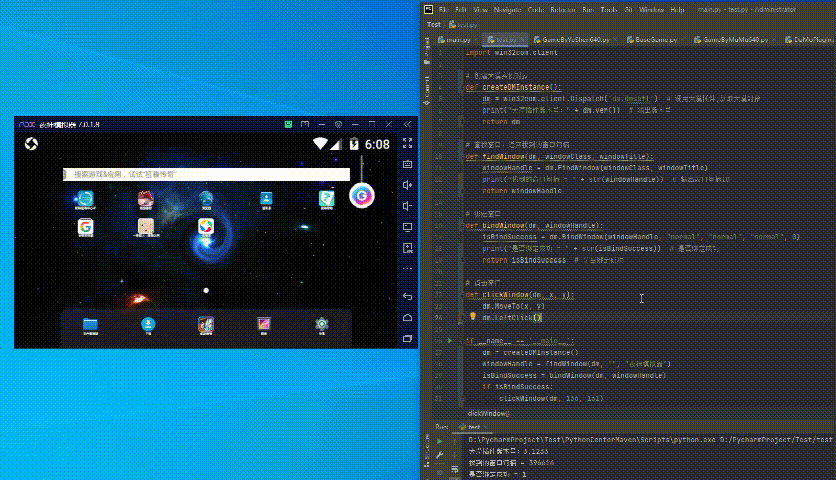The image size is (836, 480).
Task: Click the Android back arrow in Nox sidebar
Action: pyautogui.click(x=407, y=296)
